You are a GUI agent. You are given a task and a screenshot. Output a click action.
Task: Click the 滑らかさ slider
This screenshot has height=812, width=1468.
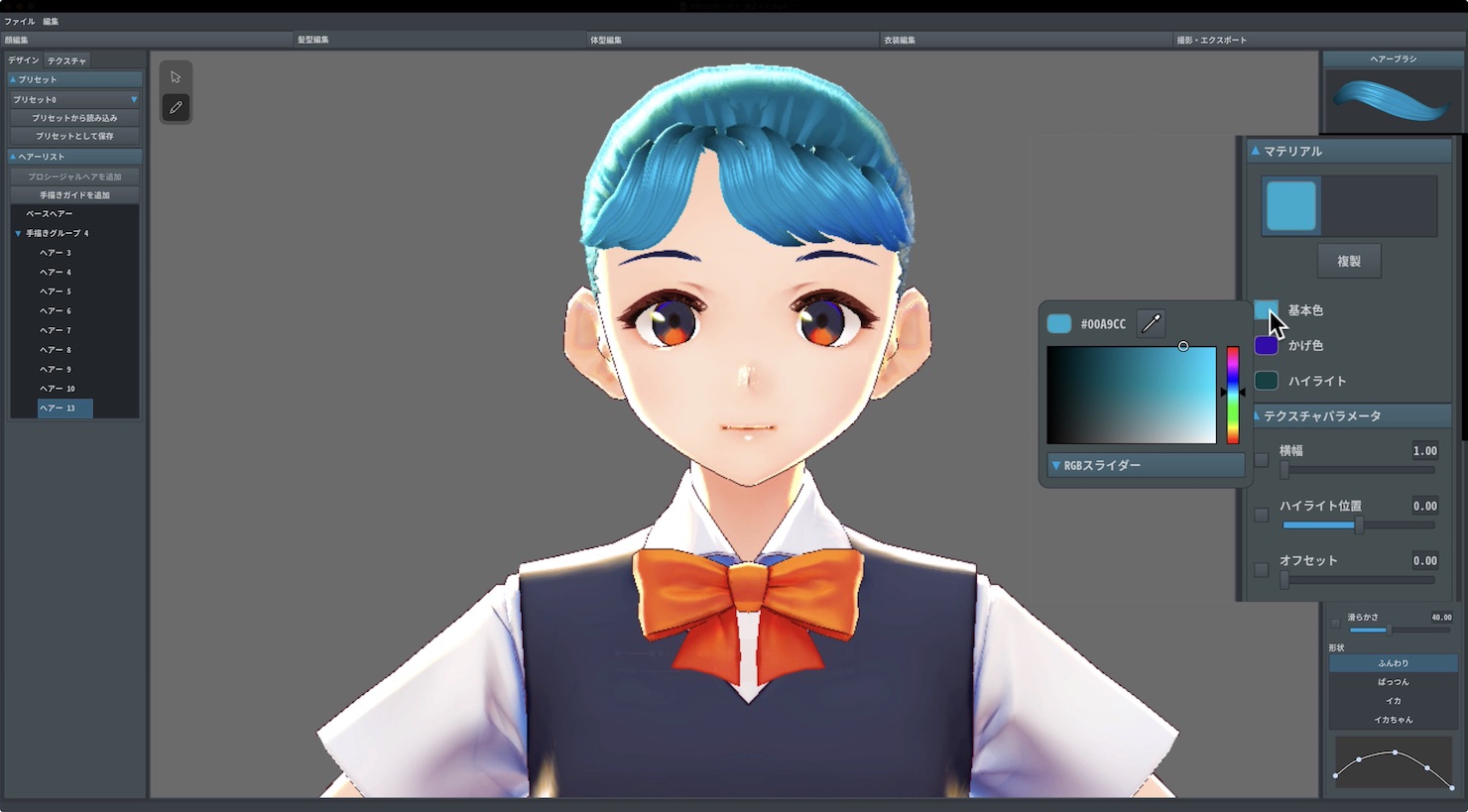(1400, 631)
